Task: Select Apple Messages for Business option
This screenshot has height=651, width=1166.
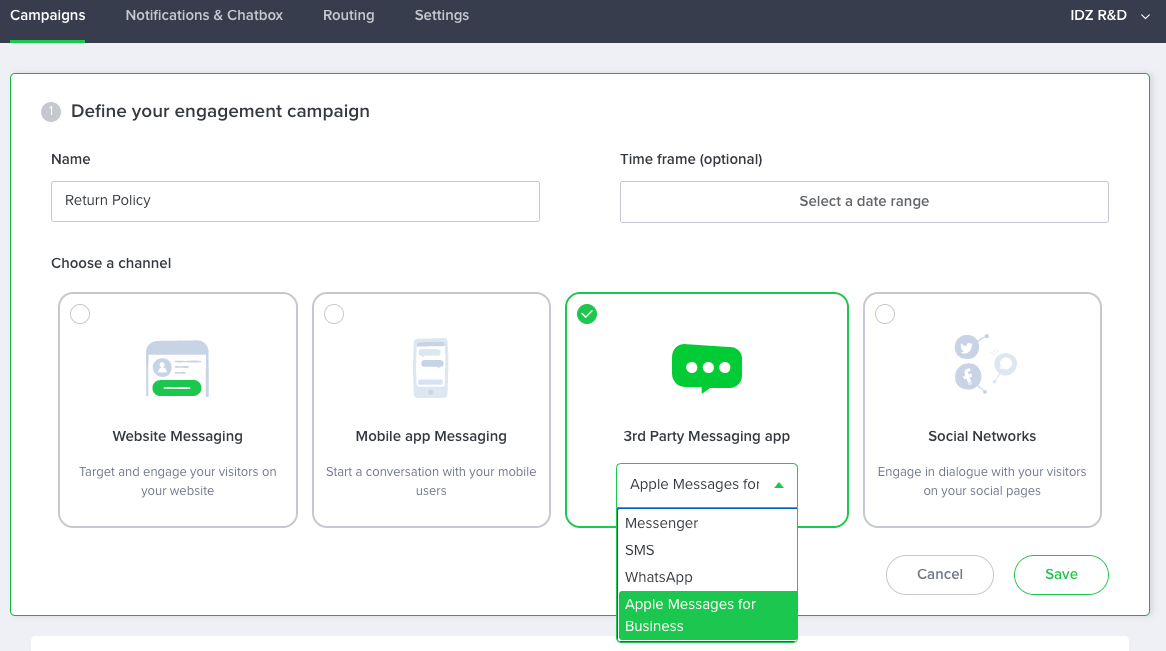Action: [706, 615]
